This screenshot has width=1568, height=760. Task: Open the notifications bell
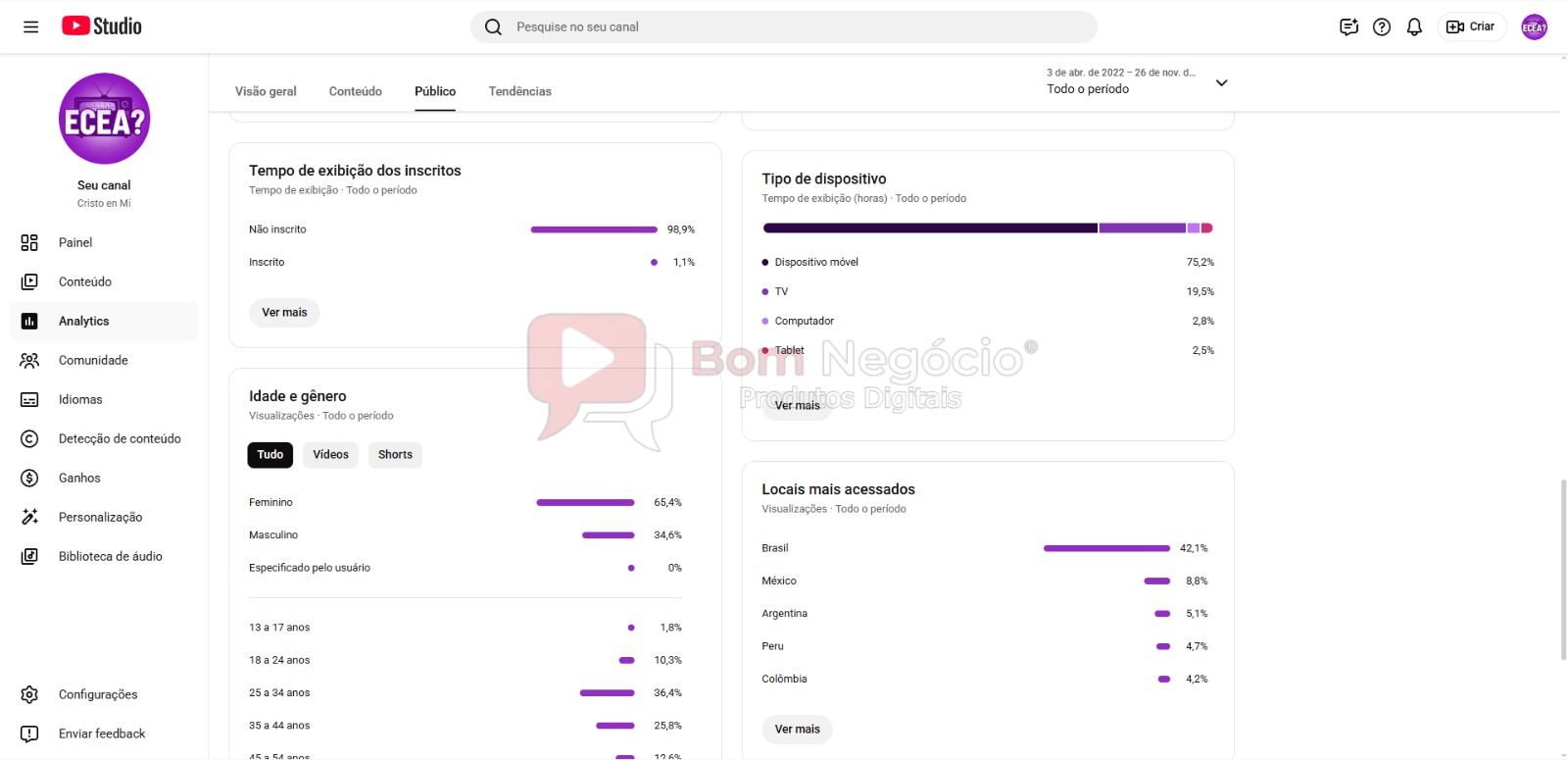point(1414,26)
